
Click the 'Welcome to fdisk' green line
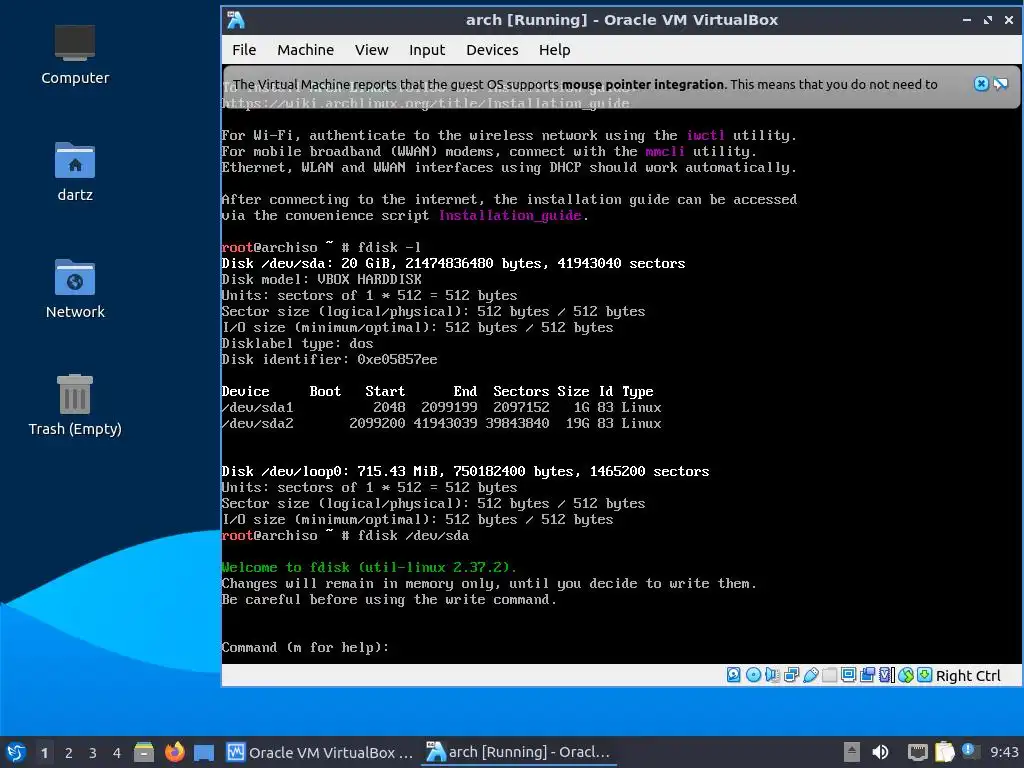click(x=368, y=568)
